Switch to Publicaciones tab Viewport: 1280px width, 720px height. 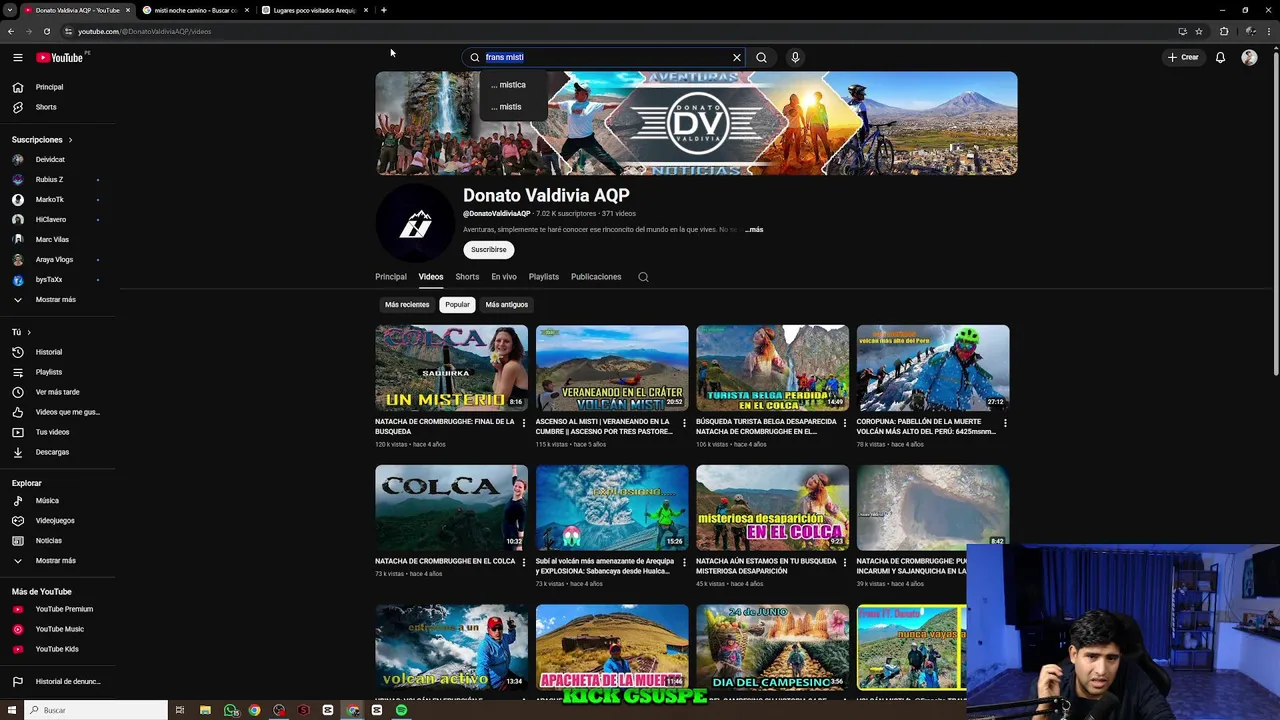point(596,277)
